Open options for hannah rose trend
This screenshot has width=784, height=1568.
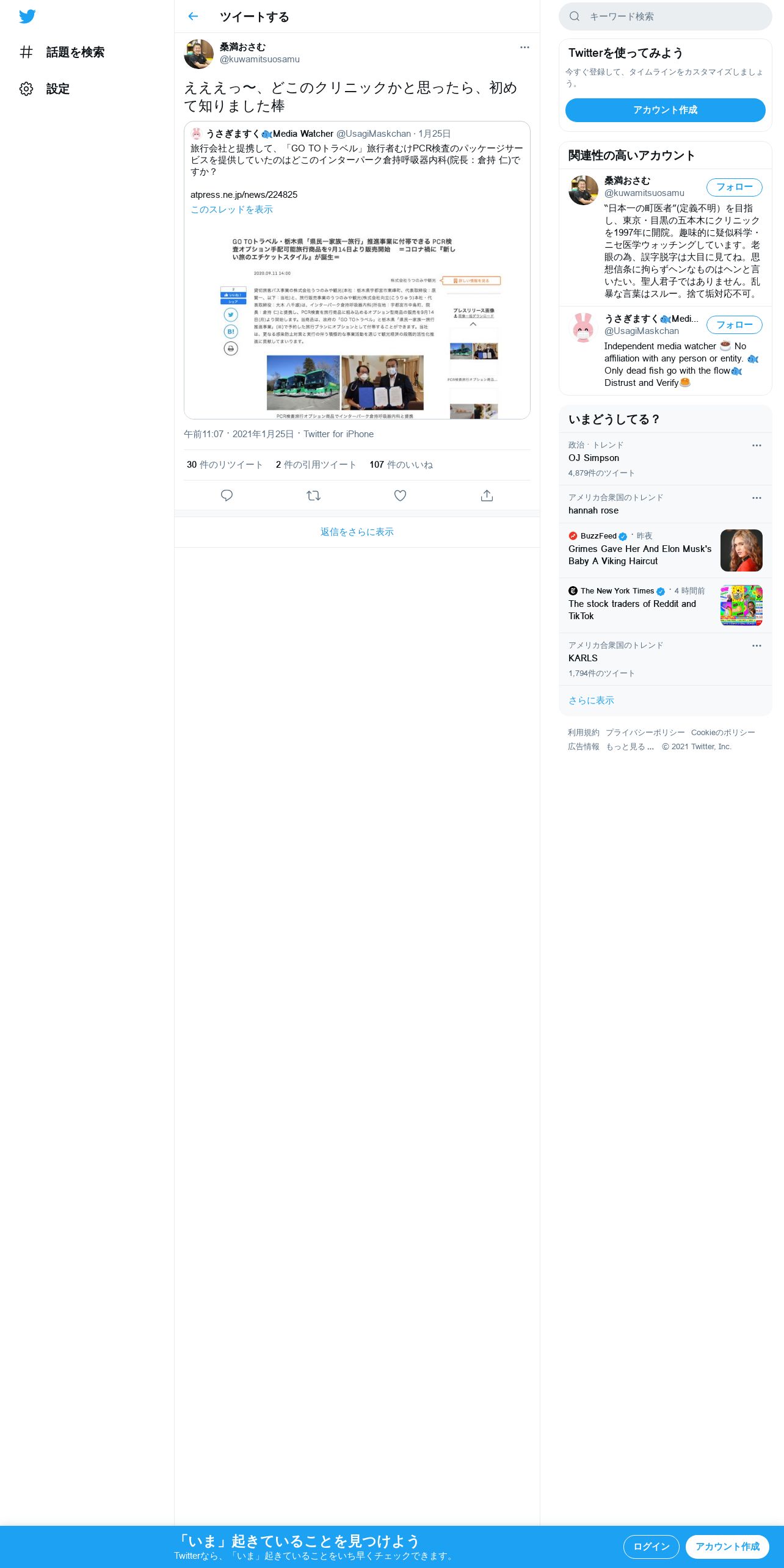757,498
